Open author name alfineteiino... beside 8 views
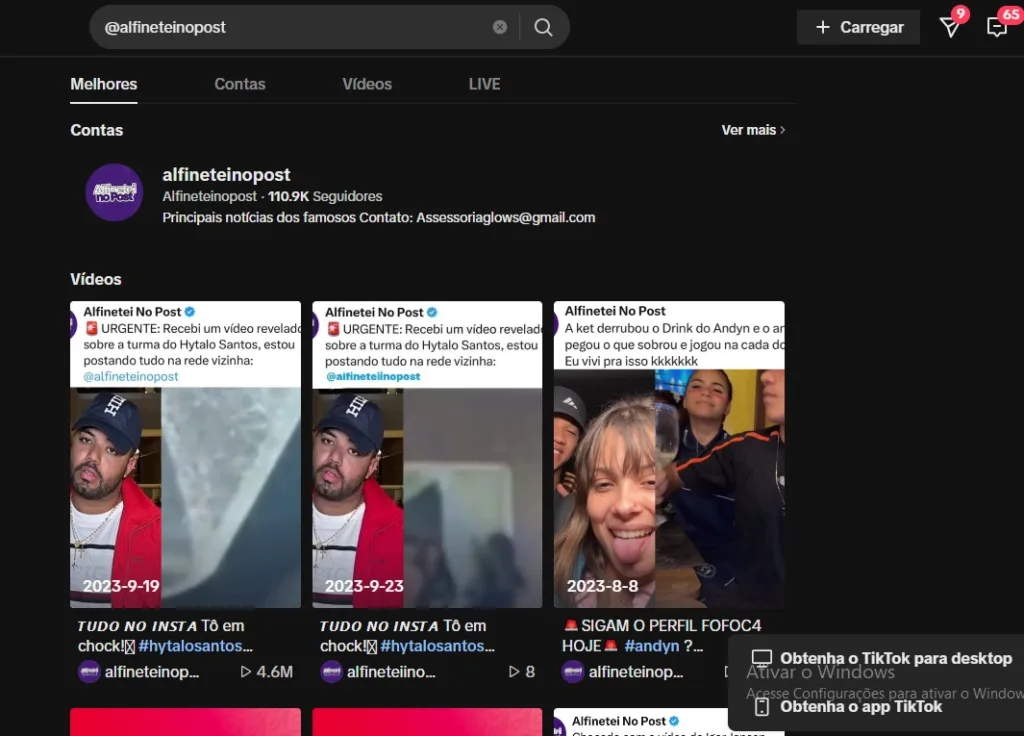1024x736 pixels. point(391,671)
